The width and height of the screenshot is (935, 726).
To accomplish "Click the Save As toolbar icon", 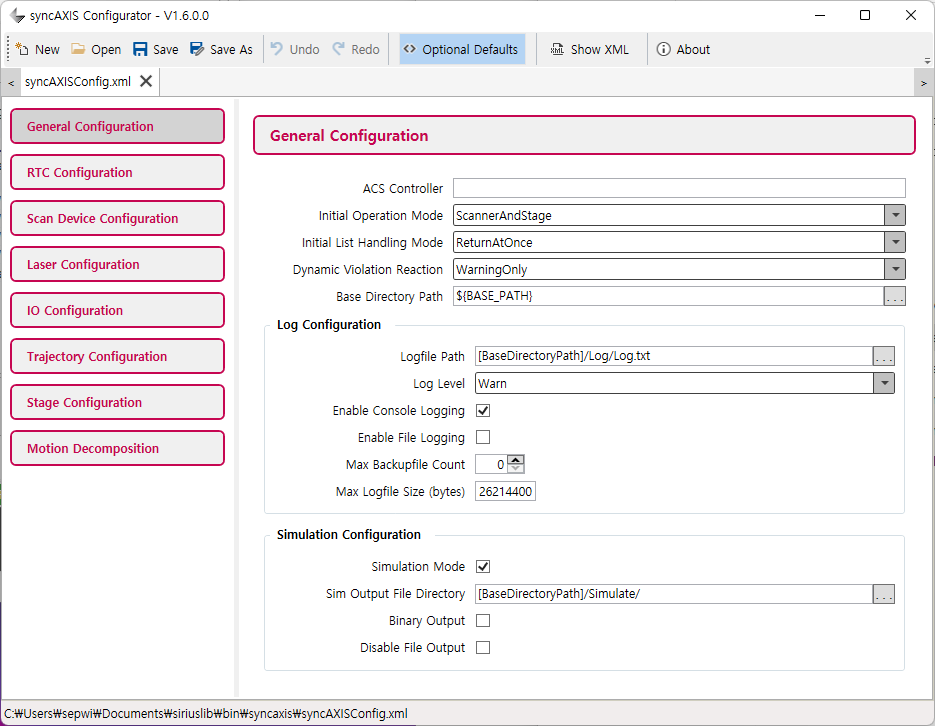I will coord(197,49).
